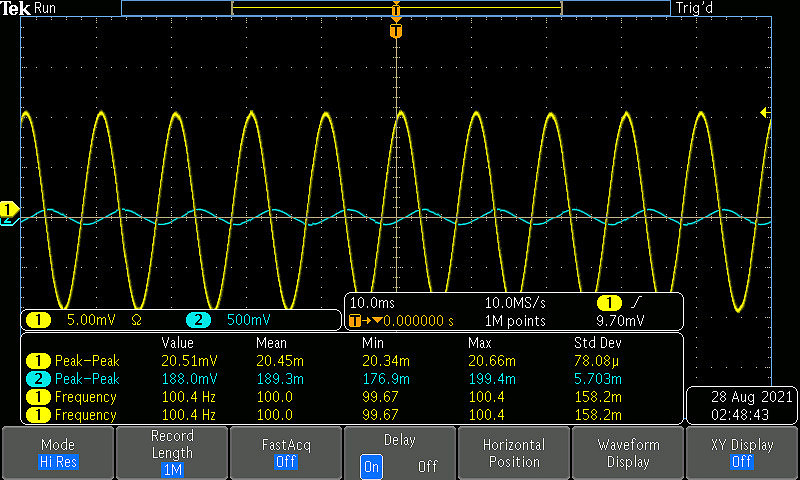Image resolution: width=800 pixels, height=480 pixels.
Task: Toggle the FastAcq Off button
Action: tap(286, 453)
